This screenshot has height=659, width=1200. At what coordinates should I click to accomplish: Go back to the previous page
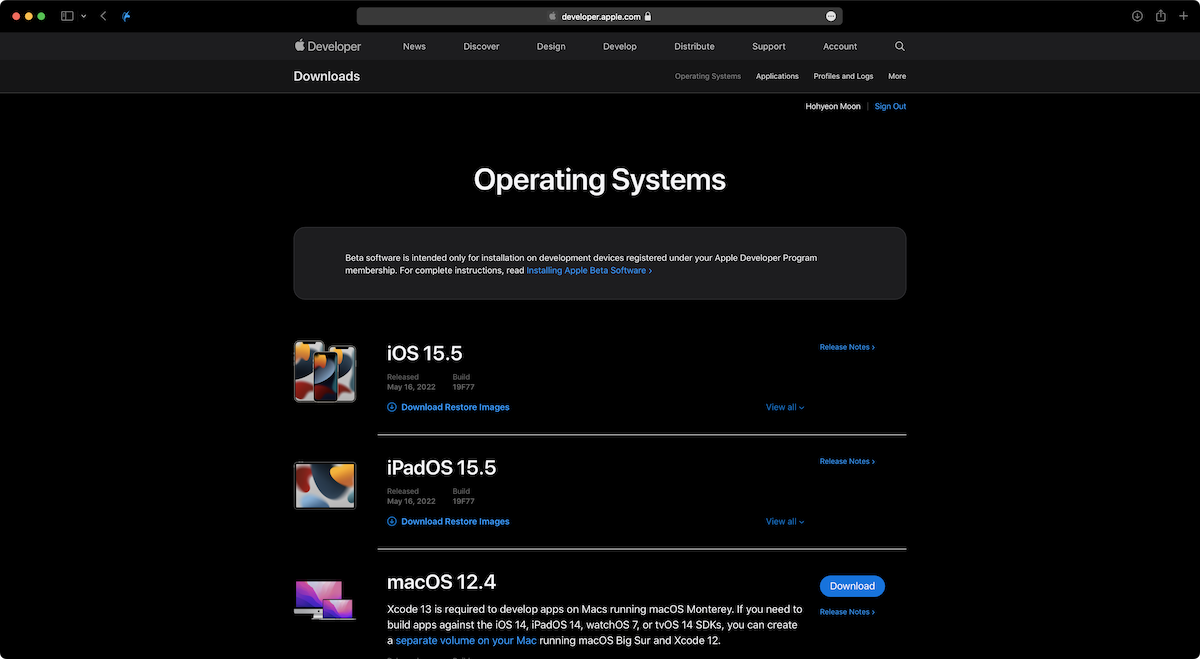click(103, 16)
